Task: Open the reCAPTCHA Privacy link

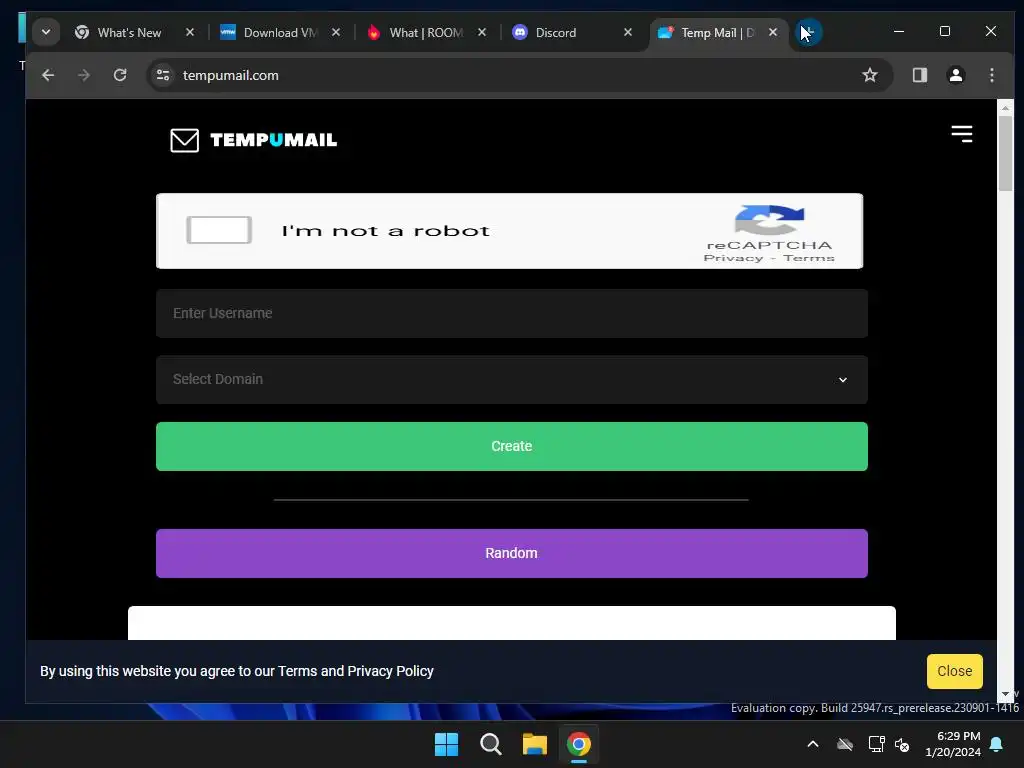Action: click(x=733, y=258)
